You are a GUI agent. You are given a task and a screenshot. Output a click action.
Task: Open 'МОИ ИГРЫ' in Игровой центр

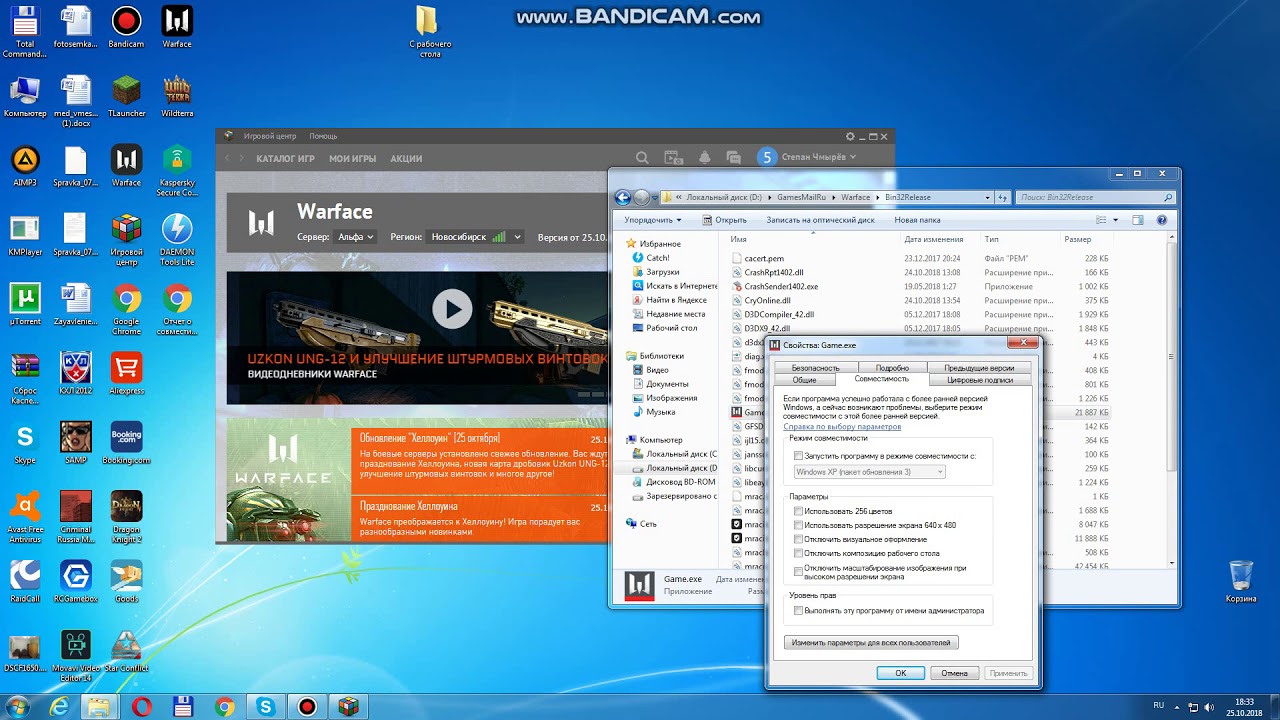(x=353, y=158)
